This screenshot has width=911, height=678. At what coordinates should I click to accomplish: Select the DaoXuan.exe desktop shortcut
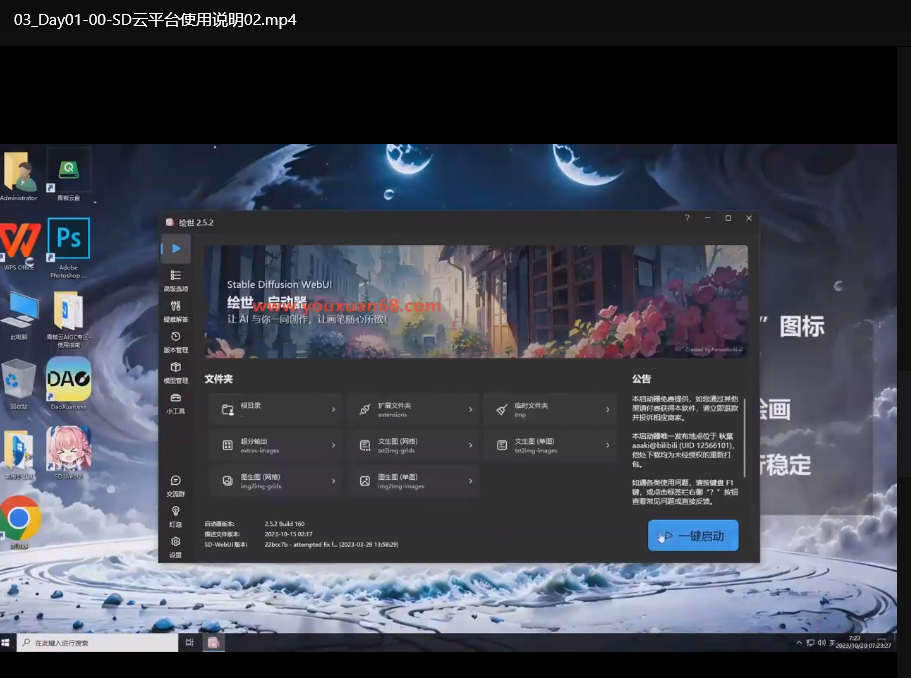(69, 383)
